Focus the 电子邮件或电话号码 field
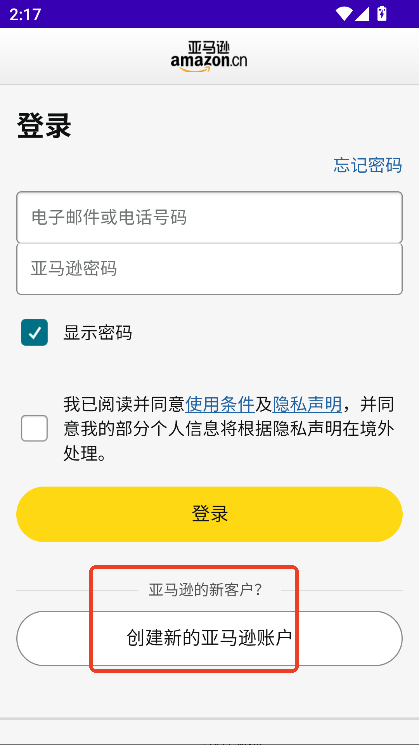419x745 pixels. coord(210,217)
